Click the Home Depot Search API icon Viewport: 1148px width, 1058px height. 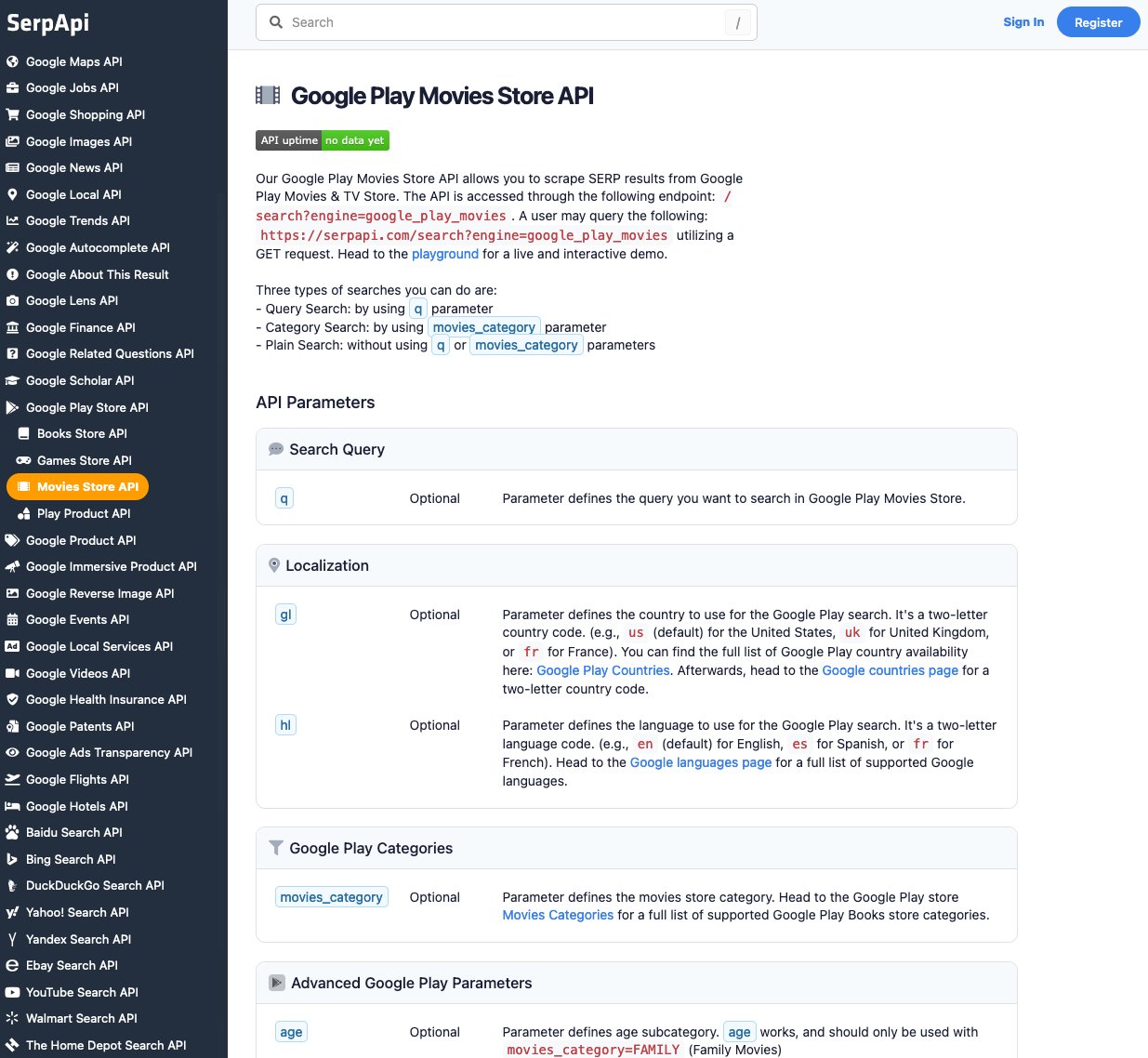pos(12,1046)
